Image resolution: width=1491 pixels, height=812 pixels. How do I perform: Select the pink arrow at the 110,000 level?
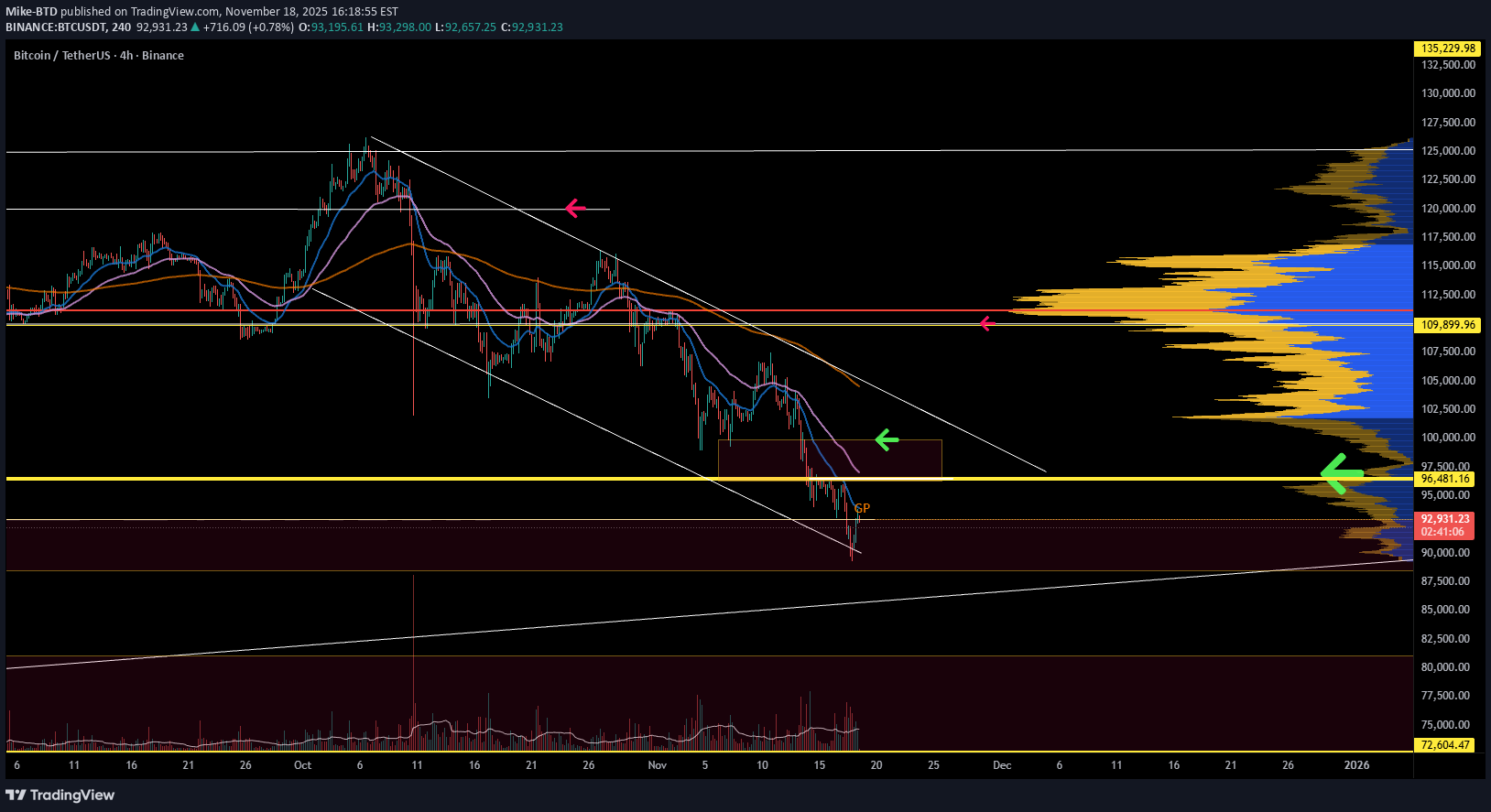coord(987,323)
